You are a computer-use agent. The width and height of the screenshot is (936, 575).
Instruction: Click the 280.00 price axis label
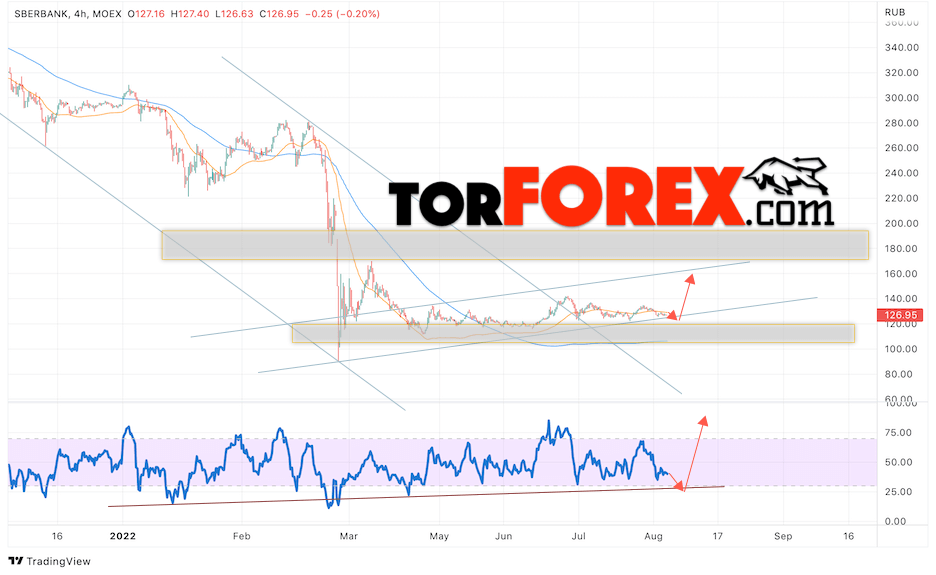click(901, 122)
